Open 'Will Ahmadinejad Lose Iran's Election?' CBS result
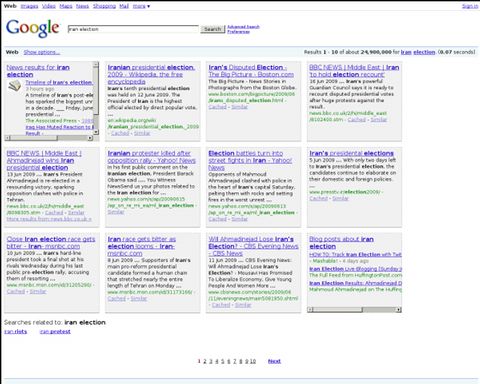This screenshot has width=480, height=384. point(253,246)
